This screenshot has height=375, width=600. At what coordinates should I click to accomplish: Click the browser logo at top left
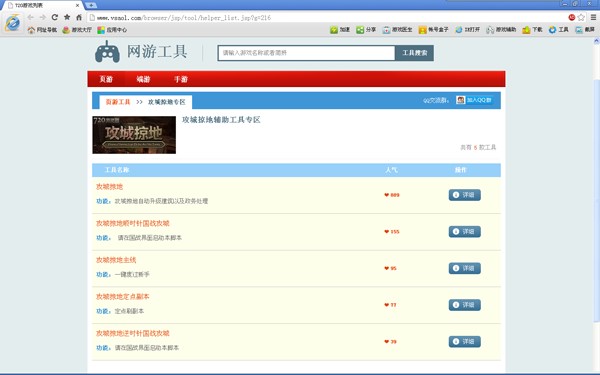tap(13, 23)
